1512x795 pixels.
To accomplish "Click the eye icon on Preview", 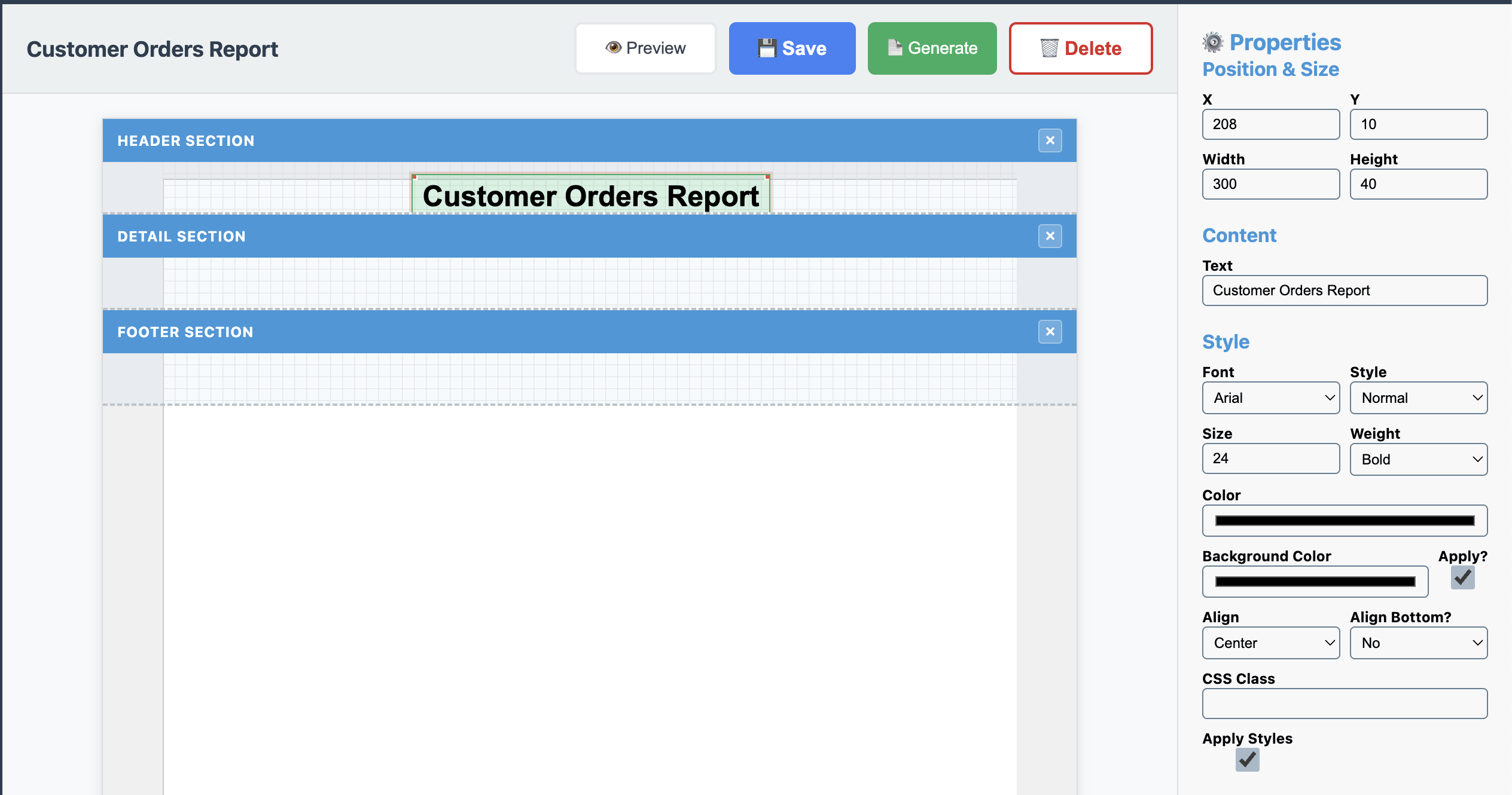I will [613, 48].
